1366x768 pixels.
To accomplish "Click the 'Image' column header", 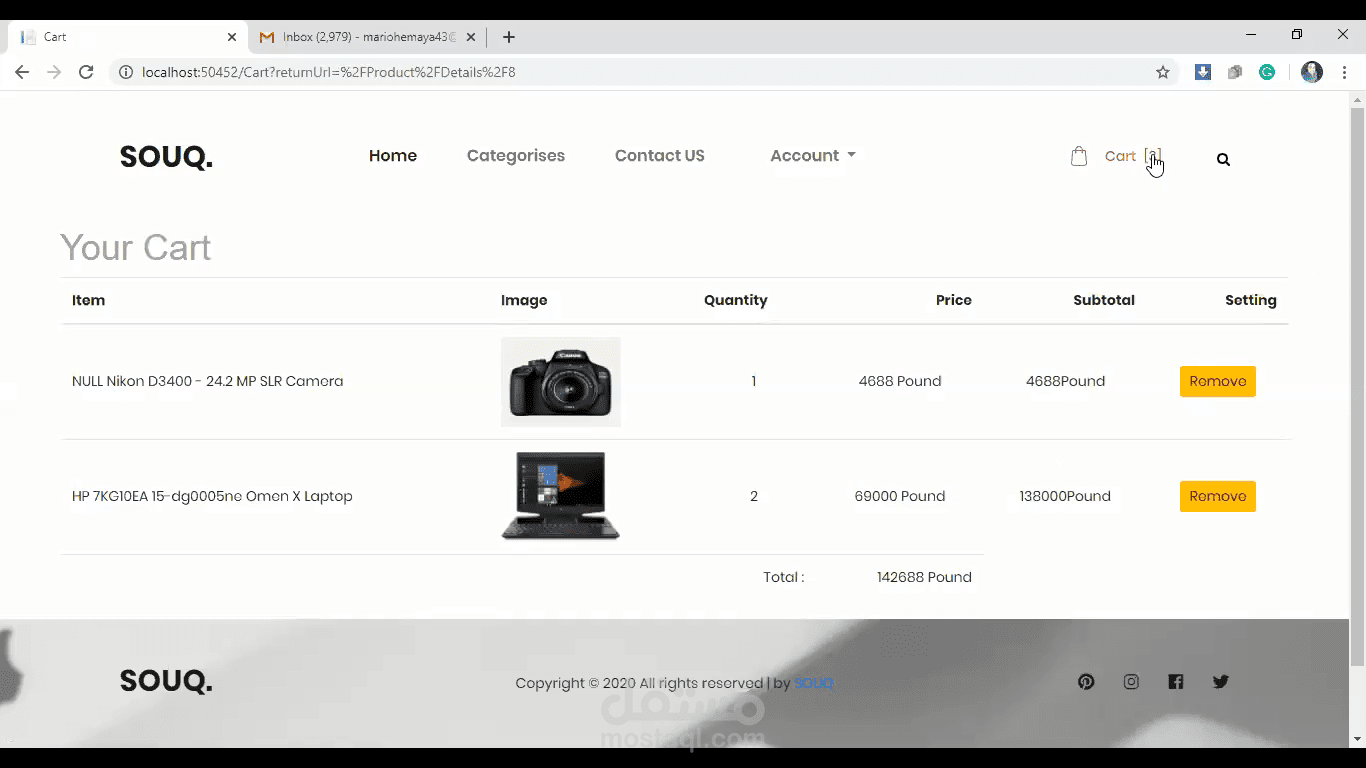I will tap(524, 300).
